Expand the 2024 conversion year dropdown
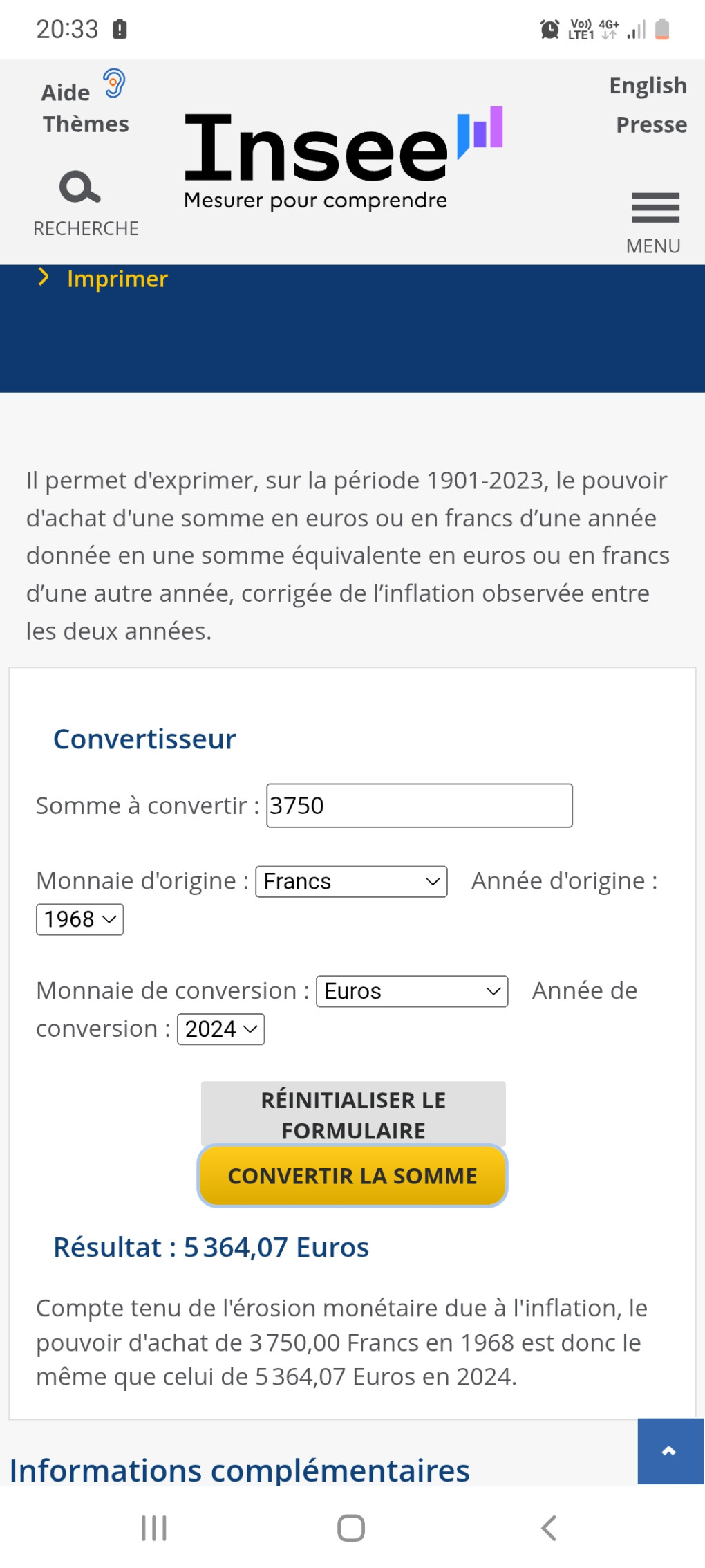The image size is (705, 1568). coord(220,1029)
